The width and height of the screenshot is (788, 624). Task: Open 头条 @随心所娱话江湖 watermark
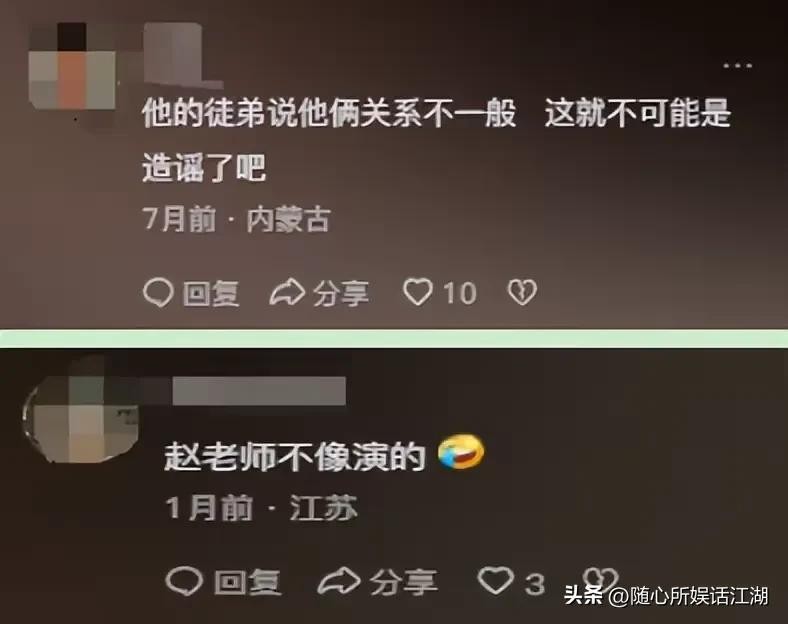click(666, 596)
